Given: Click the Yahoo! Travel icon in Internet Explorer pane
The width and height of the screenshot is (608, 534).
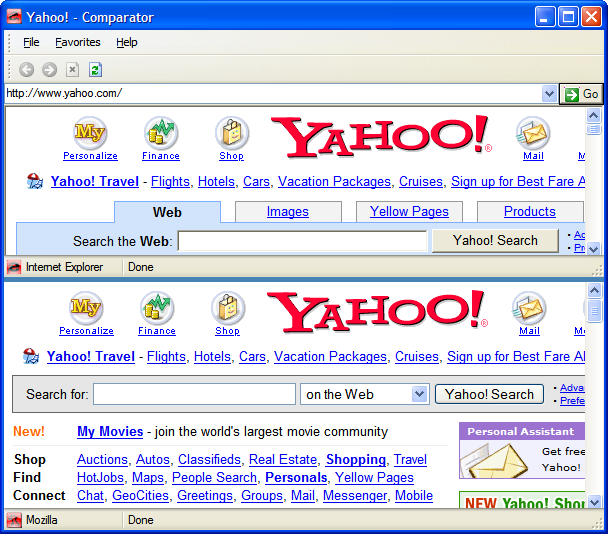Looking at the screenshot, I should coord(35,181).
